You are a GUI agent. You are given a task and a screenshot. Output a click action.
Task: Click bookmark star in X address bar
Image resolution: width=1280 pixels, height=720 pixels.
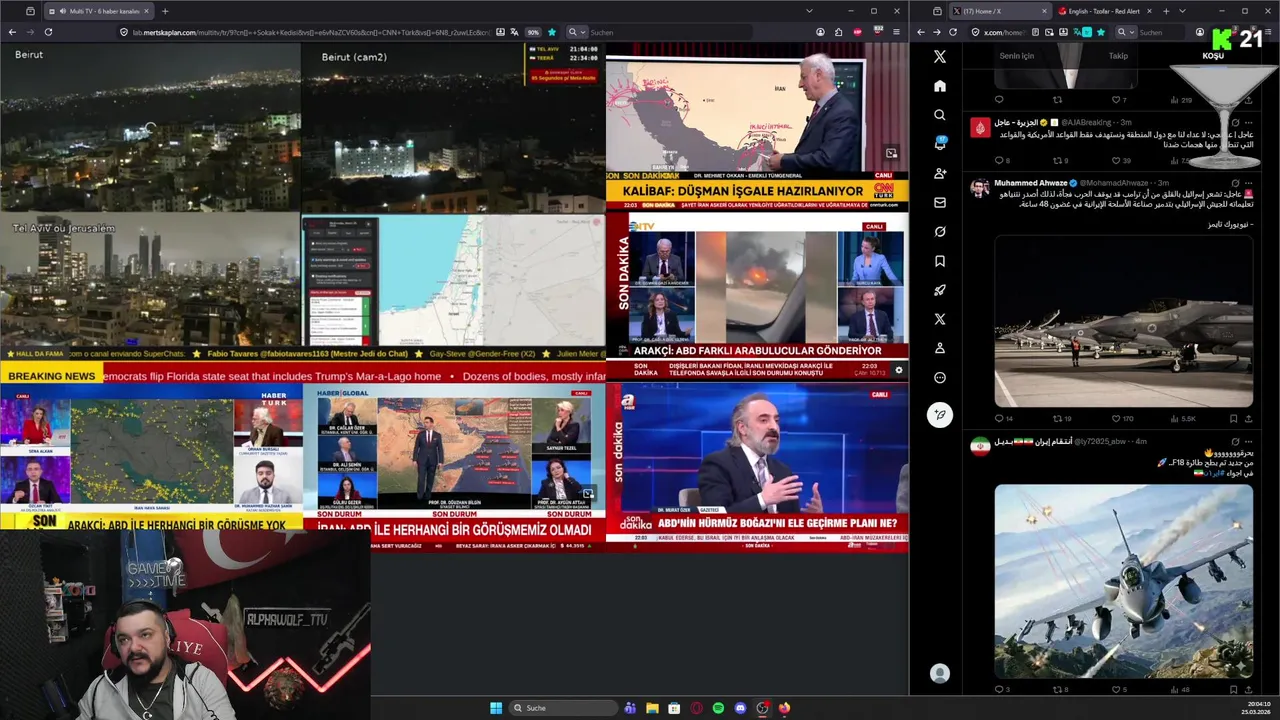1101,32
